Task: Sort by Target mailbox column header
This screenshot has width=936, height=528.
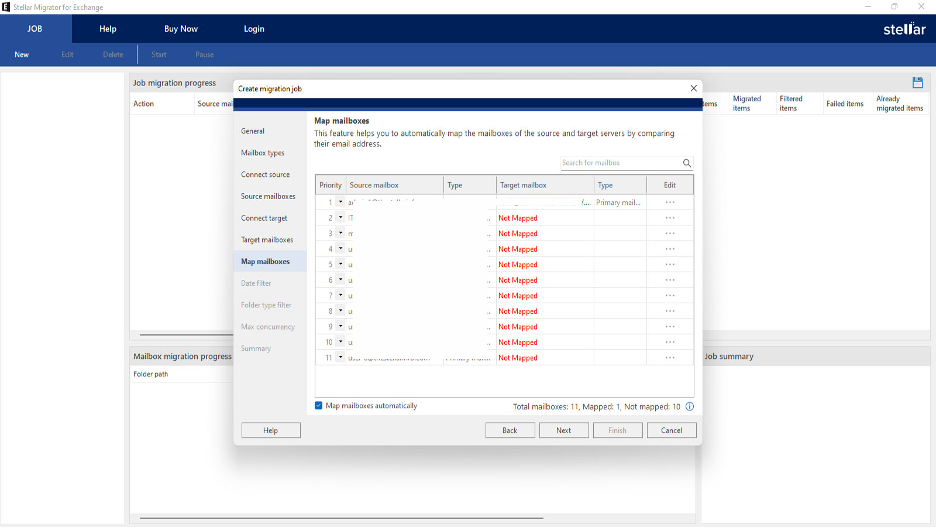Action: [545, 185]
